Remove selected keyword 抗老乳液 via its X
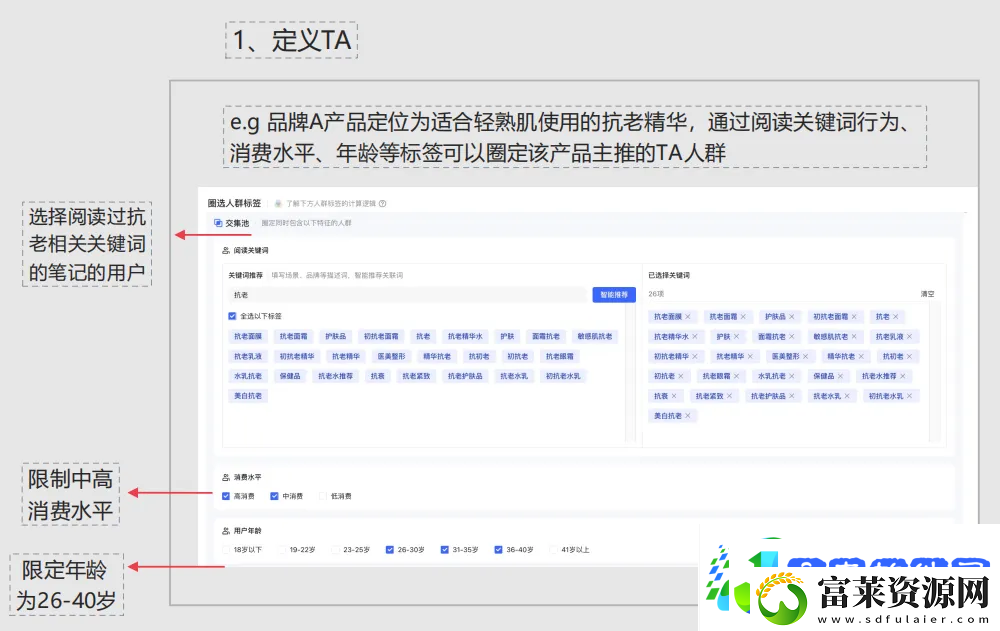The image size is (1000, 631). click(x=909, y=336)
